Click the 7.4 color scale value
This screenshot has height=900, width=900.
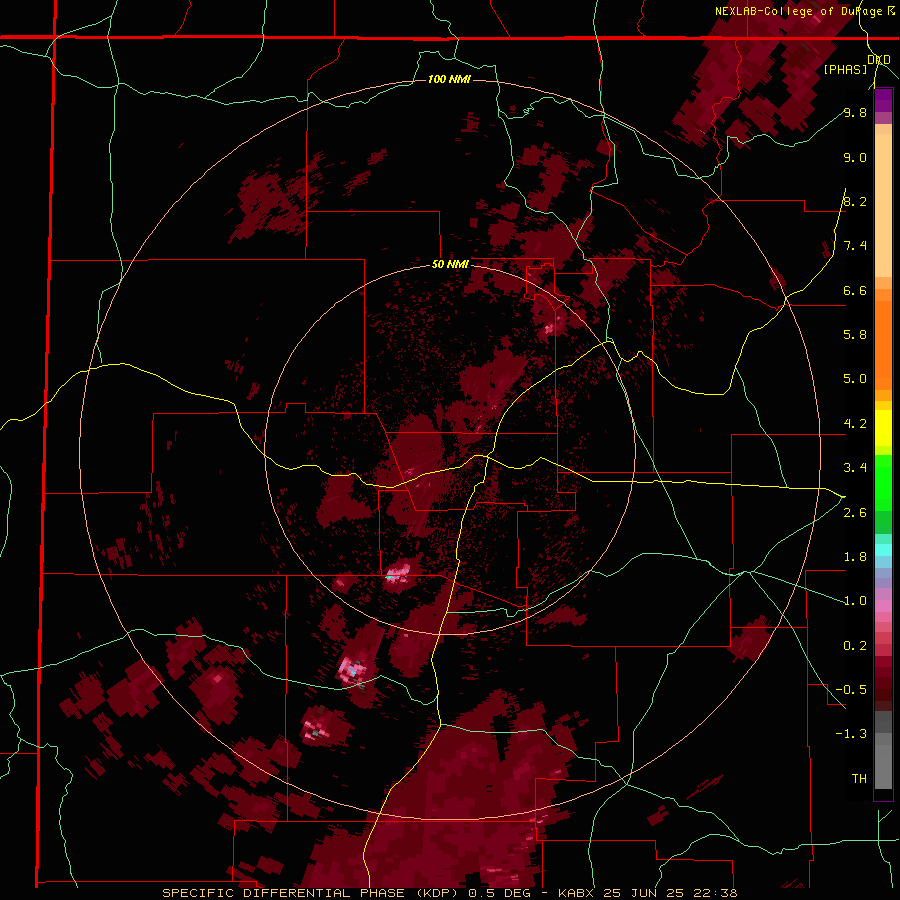point(855,246)
